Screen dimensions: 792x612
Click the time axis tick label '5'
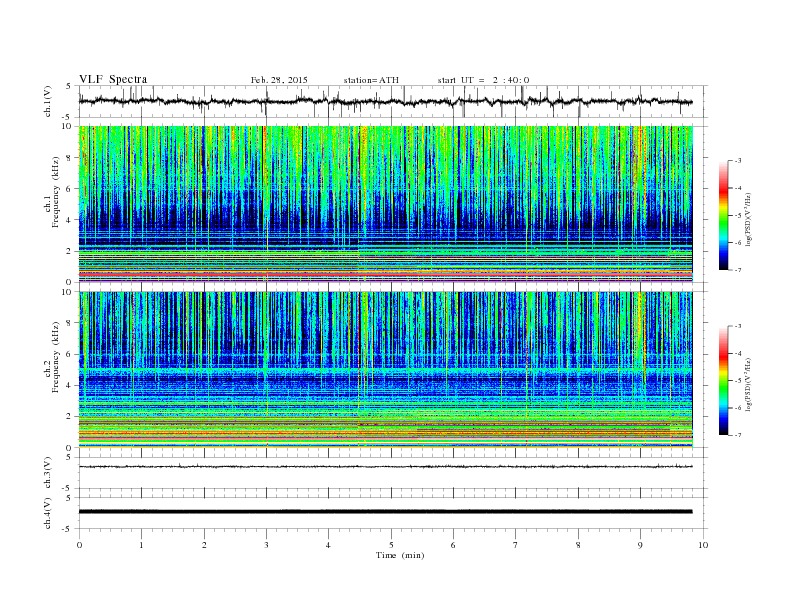click(391, 545)
